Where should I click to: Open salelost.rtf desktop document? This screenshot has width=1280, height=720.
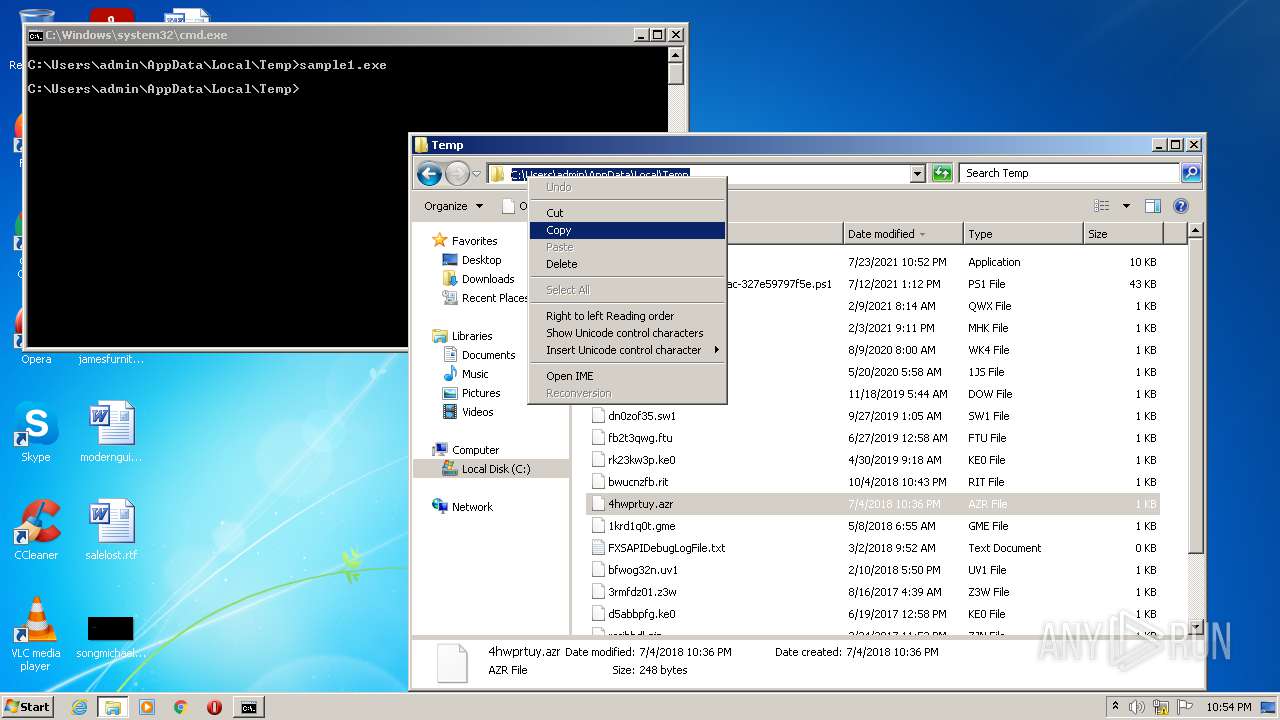tap(111, 530)
